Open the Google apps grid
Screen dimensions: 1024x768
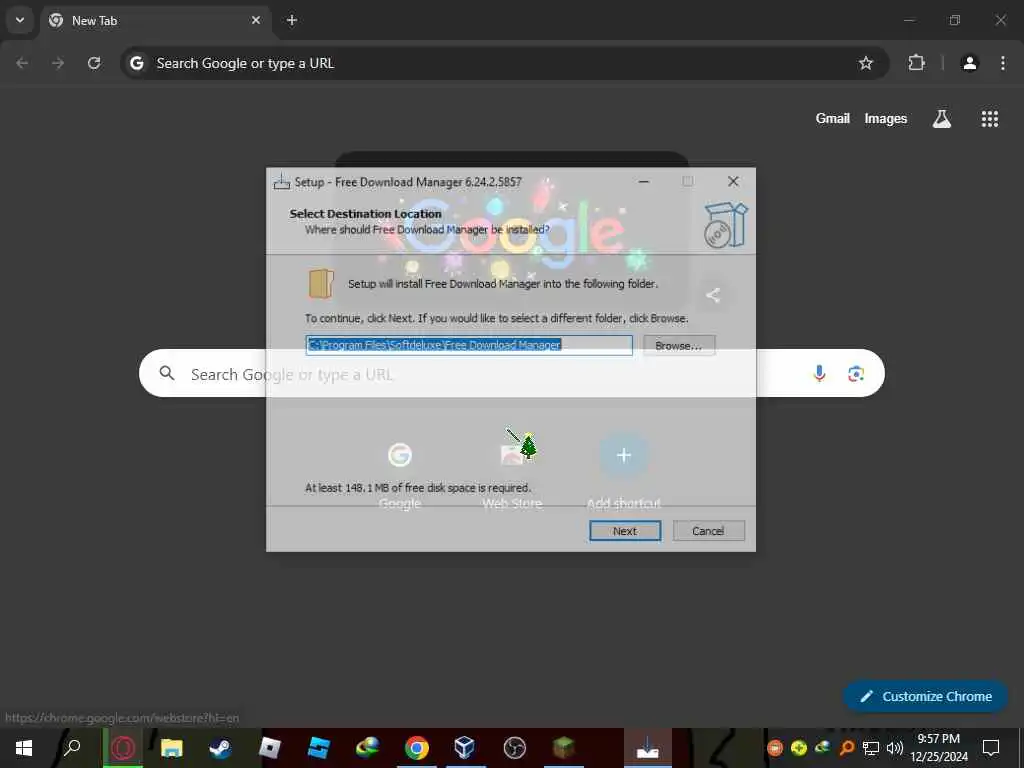coord(990,119)
